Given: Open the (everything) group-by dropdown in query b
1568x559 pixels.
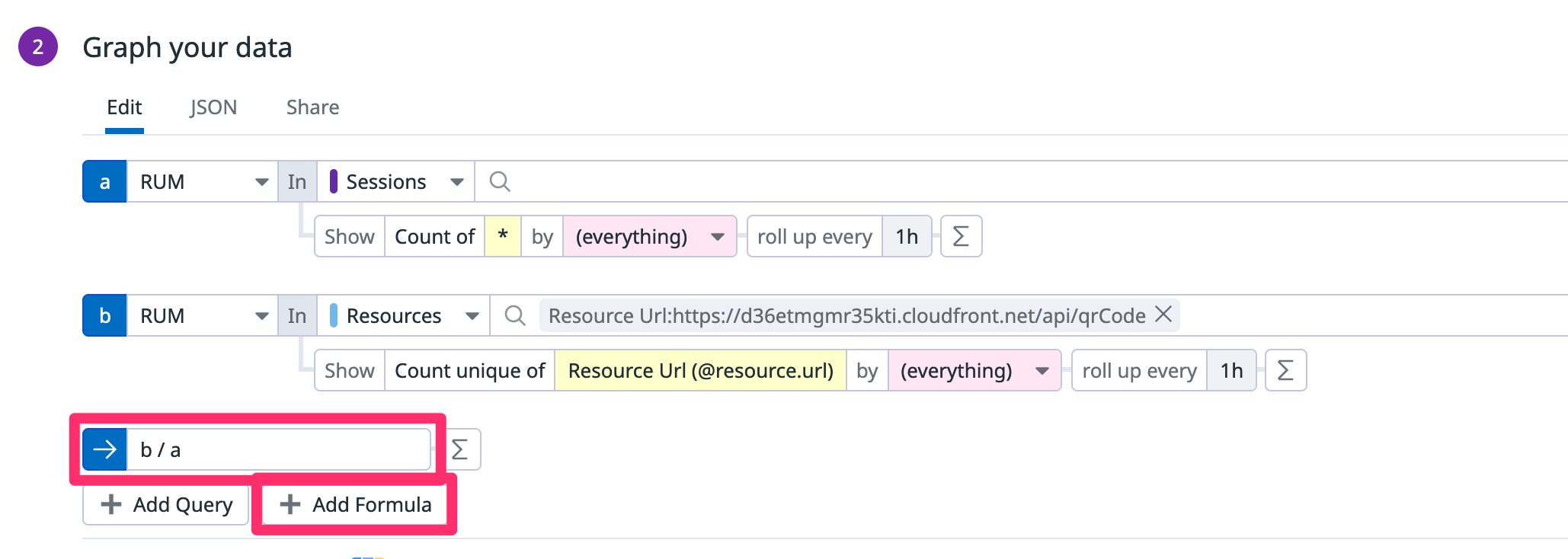Looking at the screenshot, I should [x=974, y=371].
